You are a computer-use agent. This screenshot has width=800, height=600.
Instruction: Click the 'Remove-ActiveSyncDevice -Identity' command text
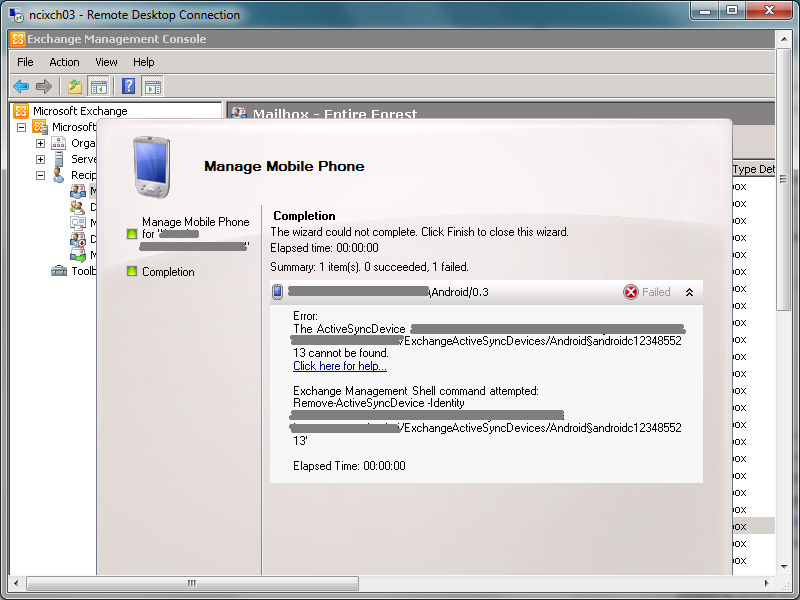click(379, 403)
